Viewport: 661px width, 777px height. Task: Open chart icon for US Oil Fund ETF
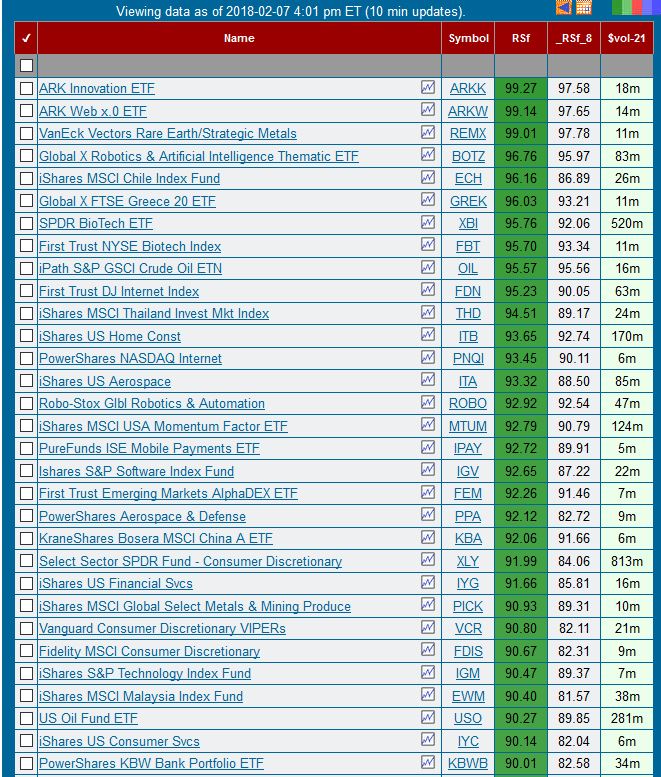[428, 717]
